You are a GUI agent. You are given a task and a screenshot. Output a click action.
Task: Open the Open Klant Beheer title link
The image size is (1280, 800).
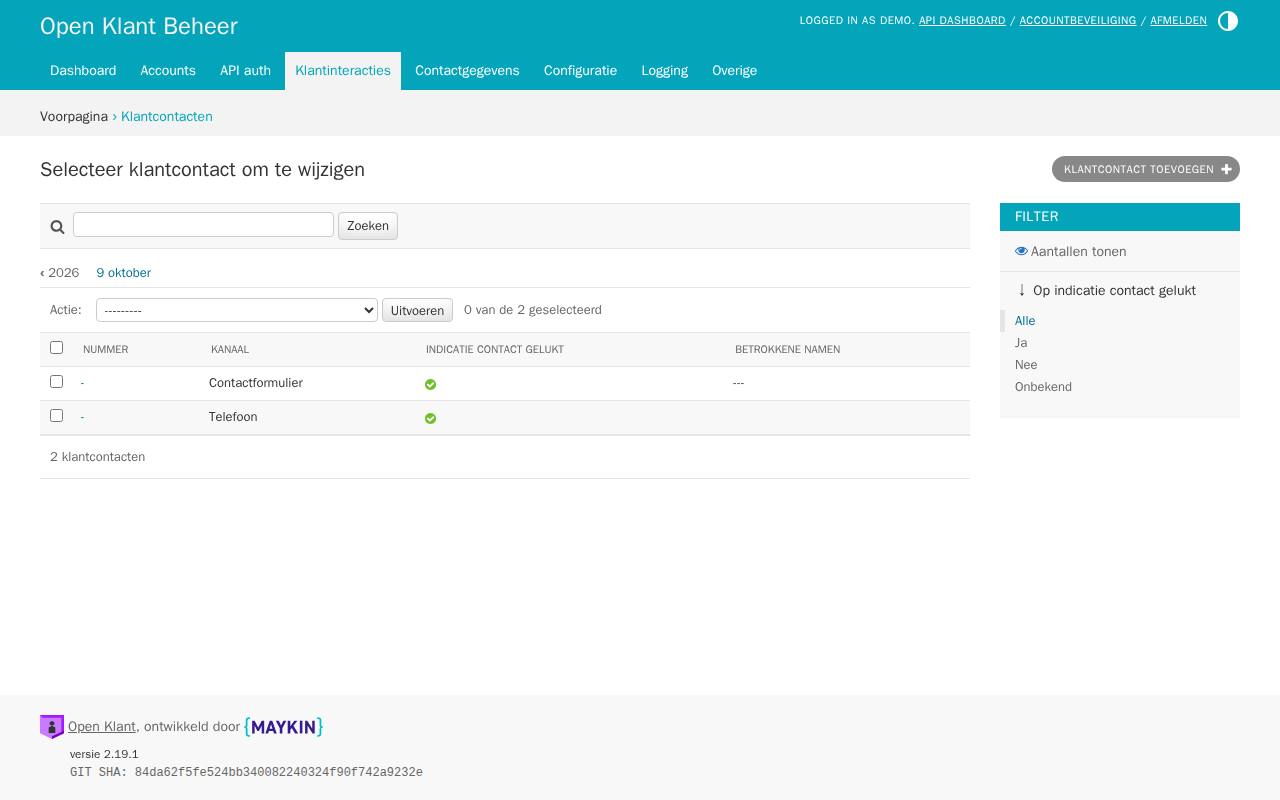139,26
